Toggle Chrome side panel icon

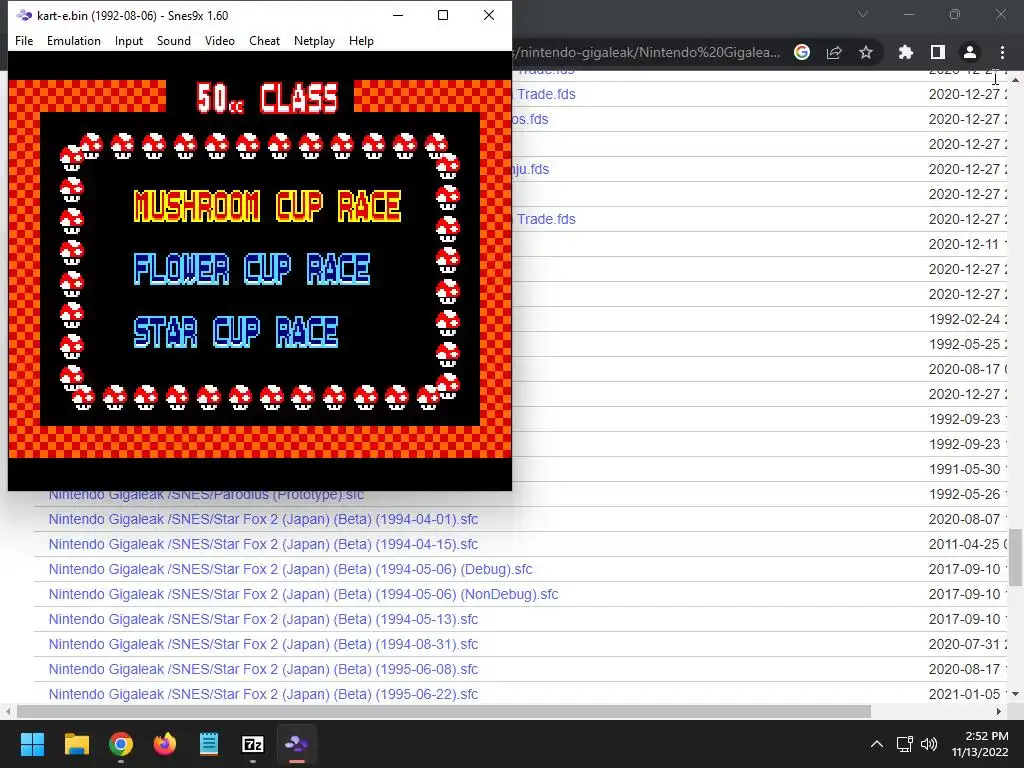938,52
